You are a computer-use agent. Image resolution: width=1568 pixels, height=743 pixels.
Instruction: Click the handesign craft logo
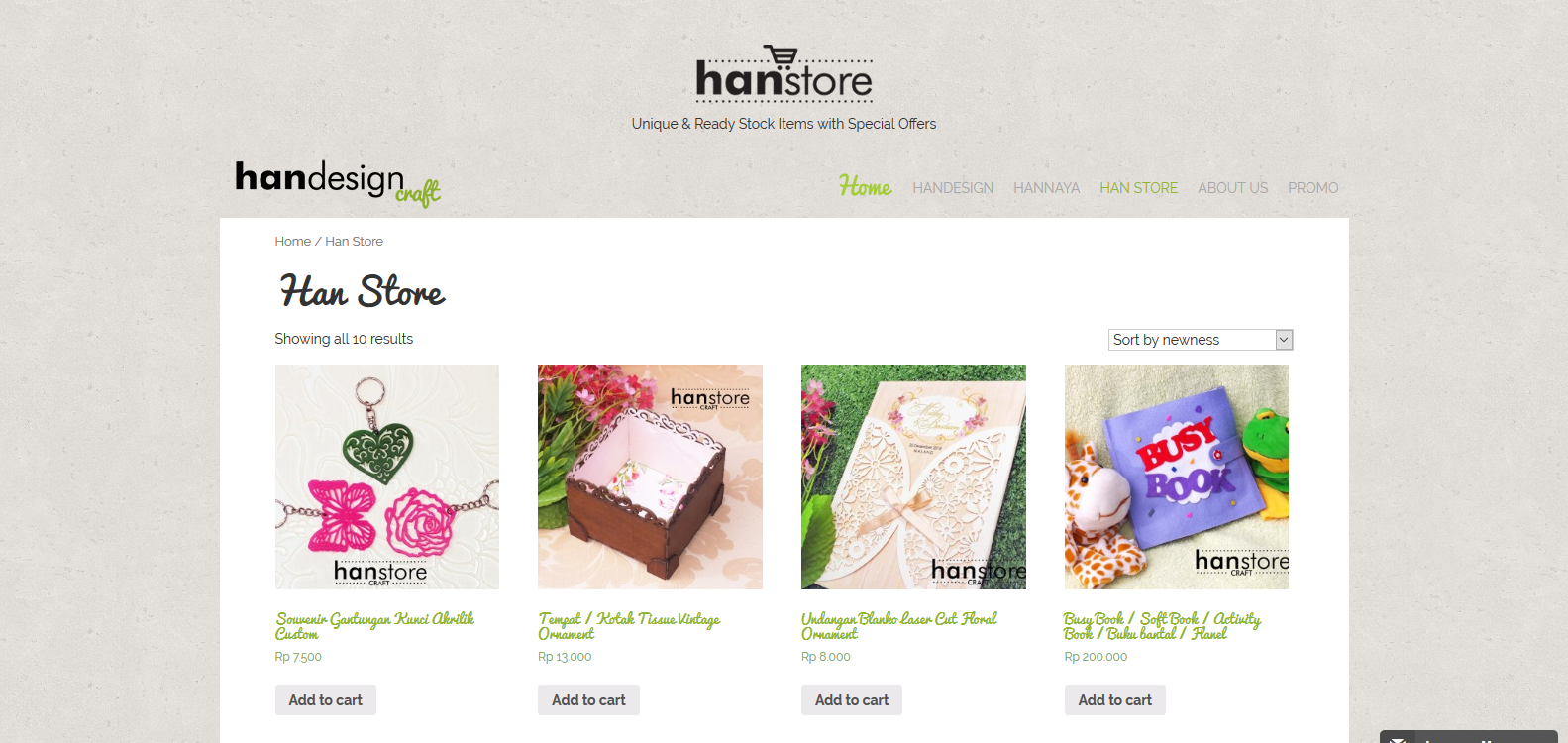coord(338,182)
